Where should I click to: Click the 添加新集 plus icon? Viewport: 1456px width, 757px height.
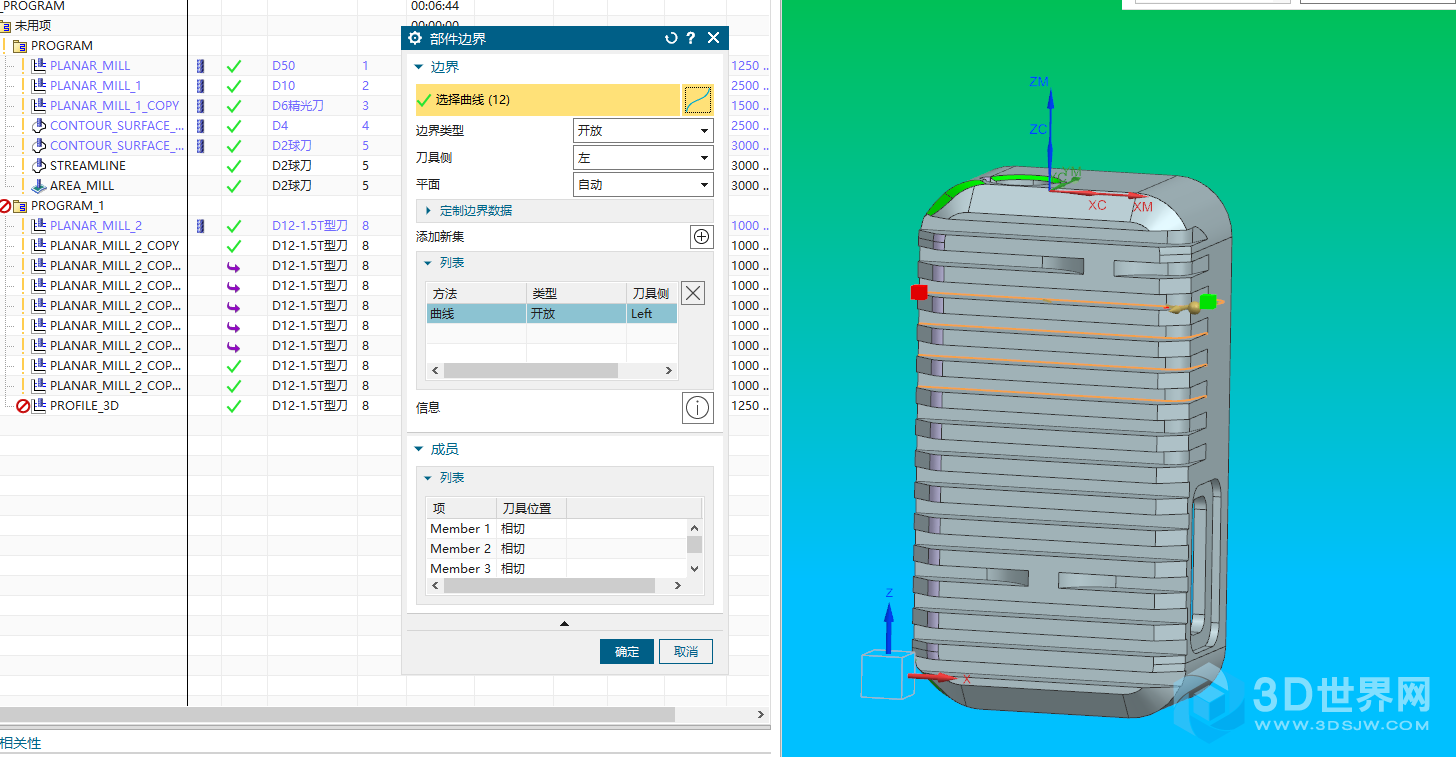pos(701,237)
